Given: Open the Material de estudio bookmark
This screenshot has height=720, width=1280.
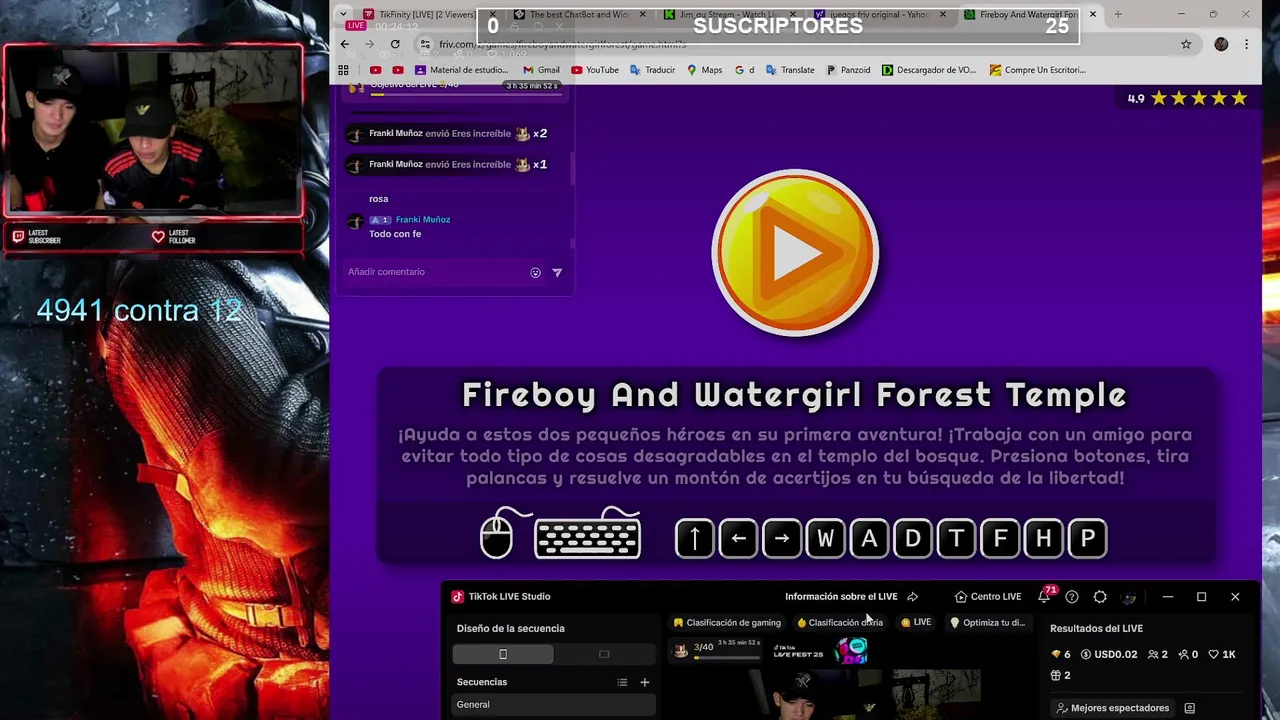Looking at the screenshot, I should click(x=461, y=70).
